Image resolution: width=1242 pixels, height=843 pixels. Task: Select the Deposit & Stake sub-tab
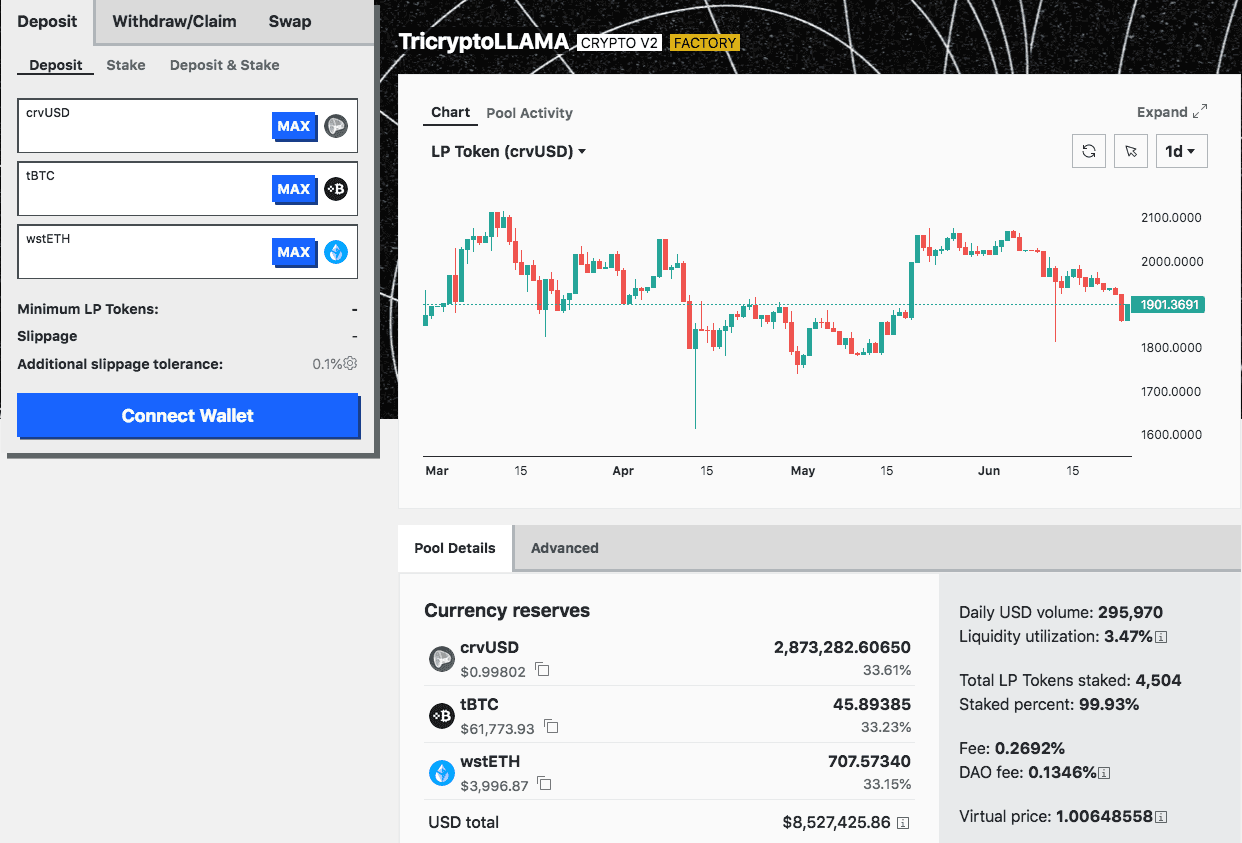(x=224, y=65)
